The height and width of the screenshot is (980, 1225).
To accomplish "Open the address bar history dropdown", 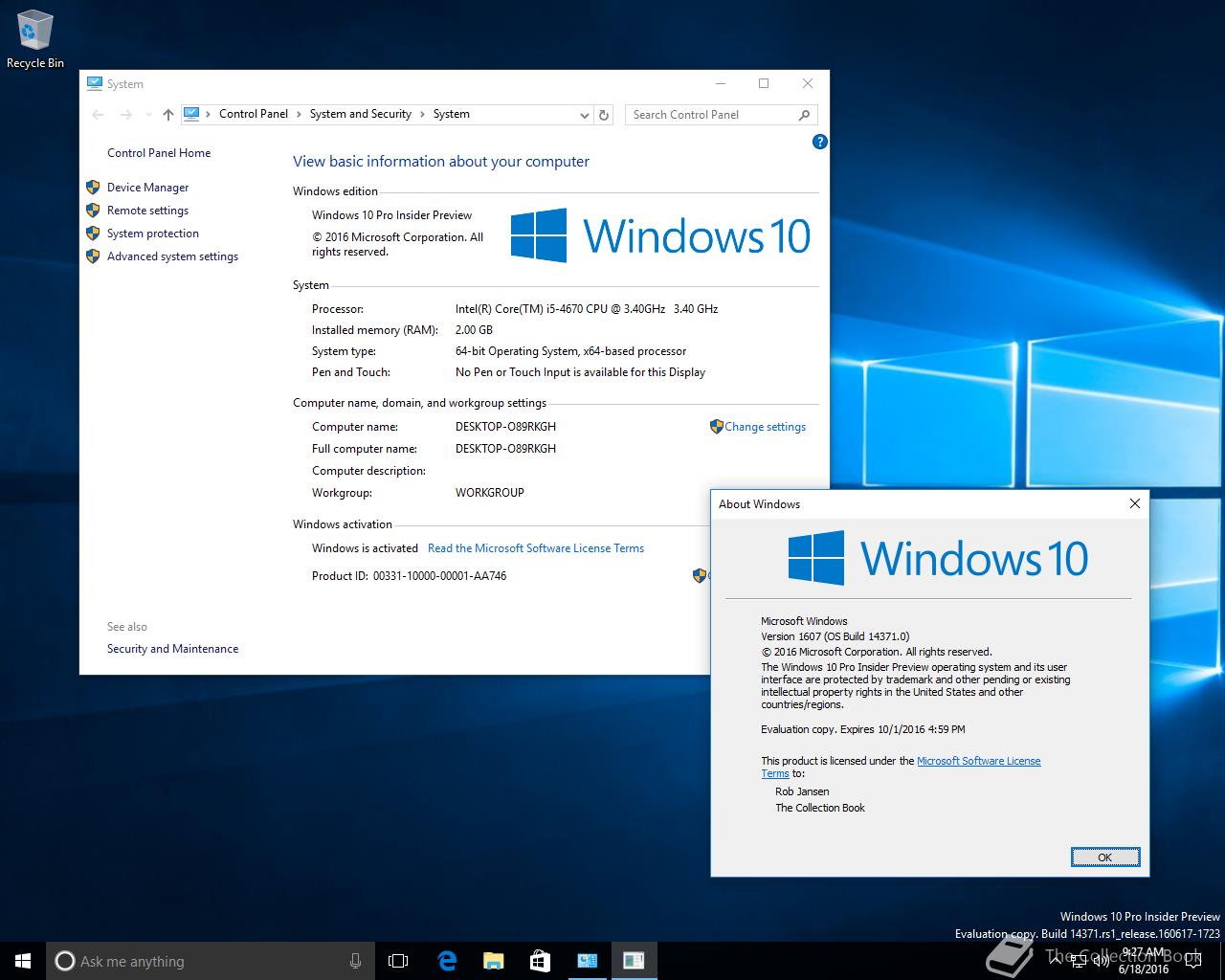I will 584,115.
